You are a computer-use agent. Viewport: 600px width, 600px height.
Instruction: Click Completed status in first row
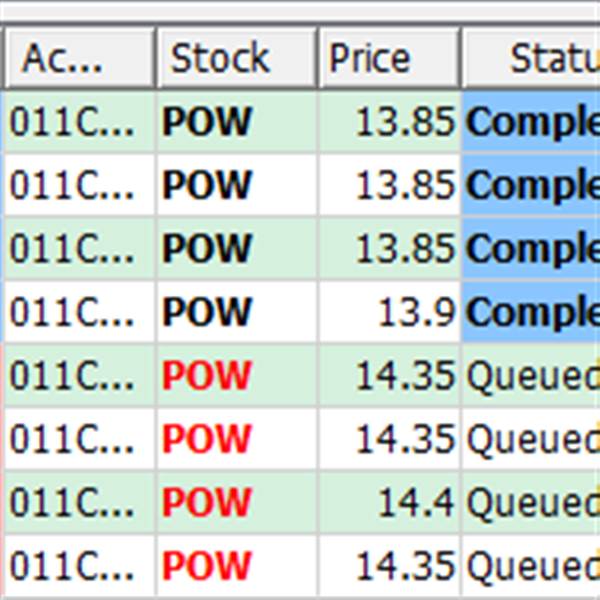pos(531,122)
